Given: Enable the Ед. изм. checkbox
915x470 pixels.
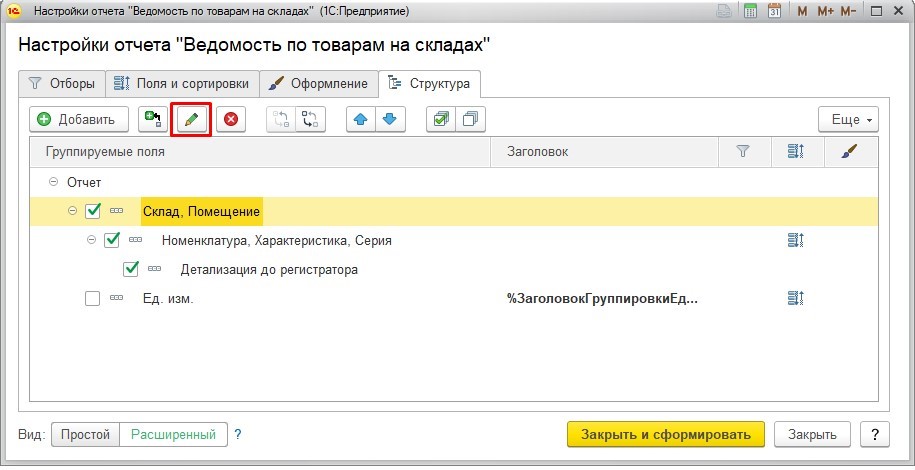Looking at the screenshot, I should coord(93,298).
